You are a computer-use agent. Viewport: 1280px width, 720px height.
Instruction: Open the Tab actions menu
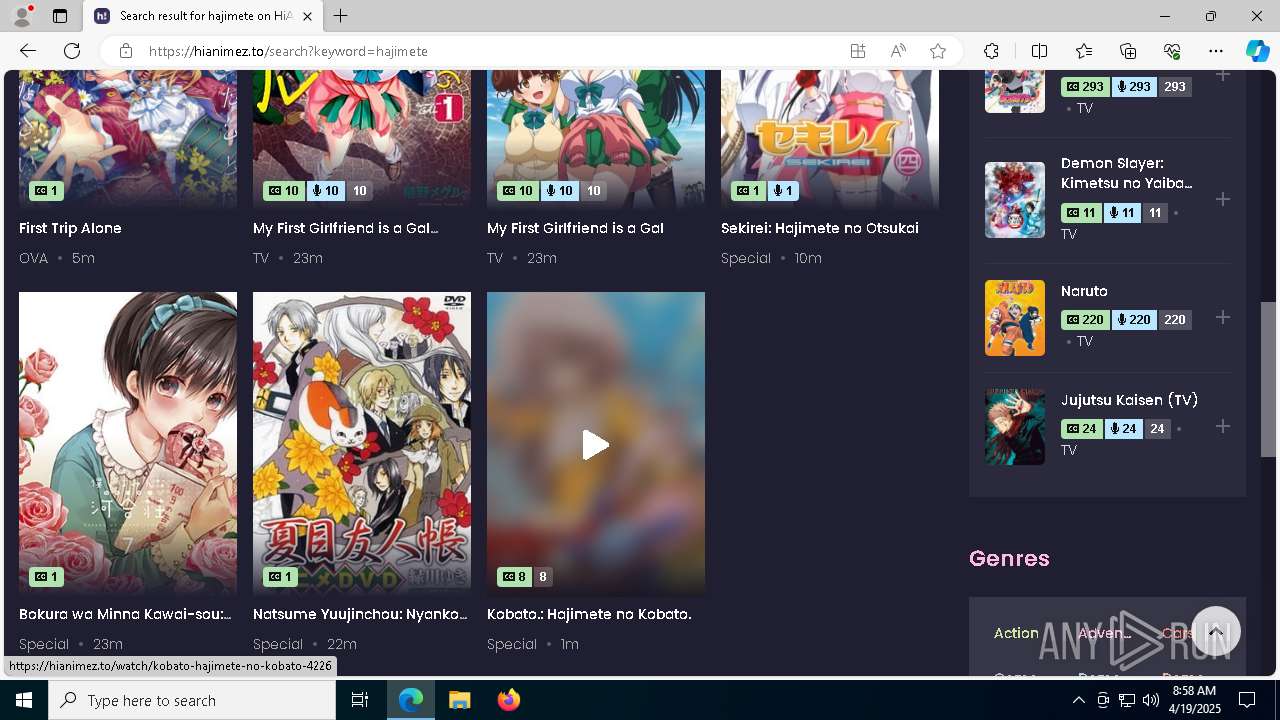coord(60,16)
